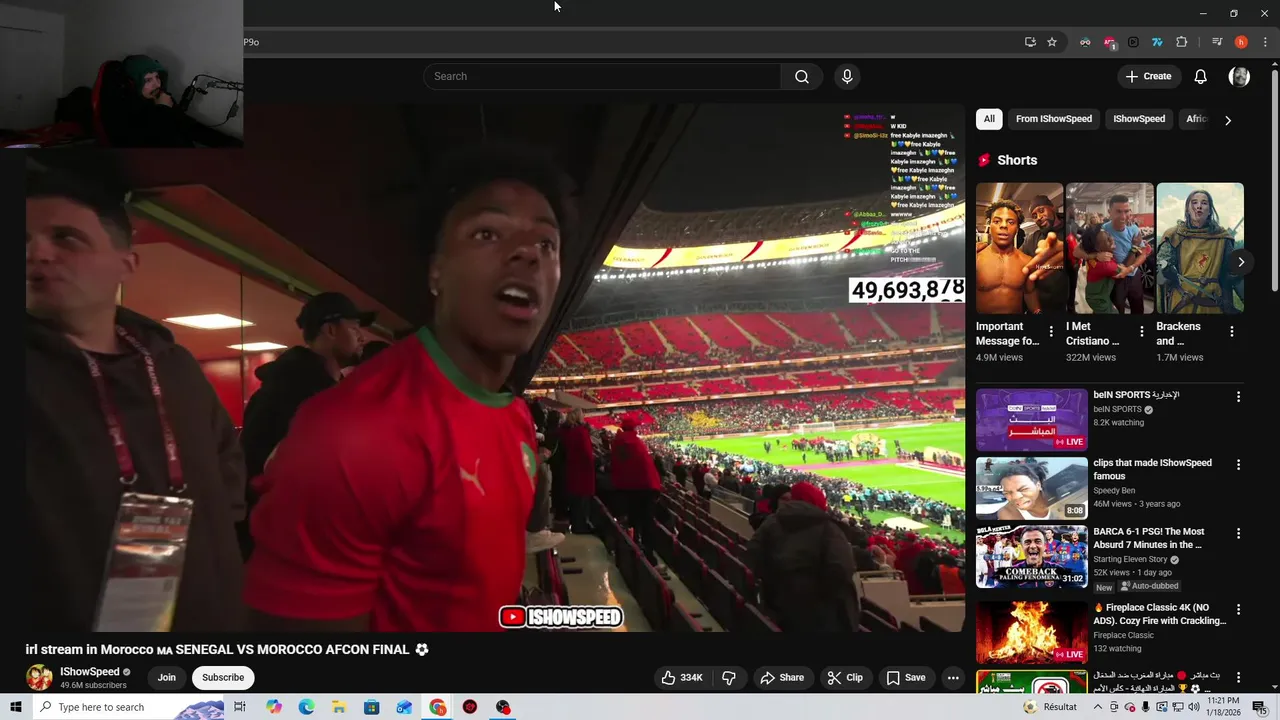Open options for 'BARCA 6-1 PSG' video

click(x=1238, y=534)
